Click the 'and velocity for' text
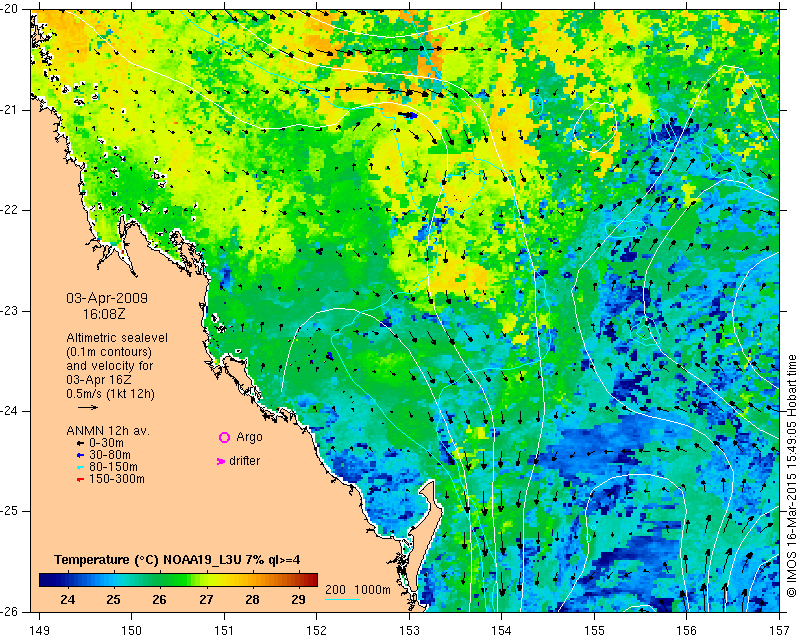Image resolution: width=800 pixels, height=640 pixels. (110, 366)
